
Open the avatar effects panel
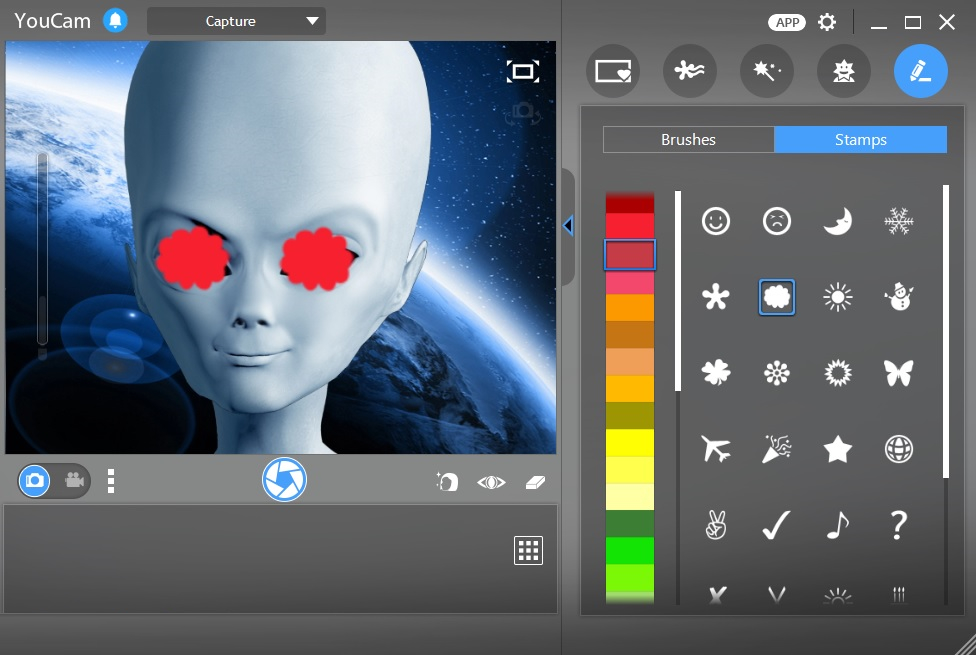point(843,71)
